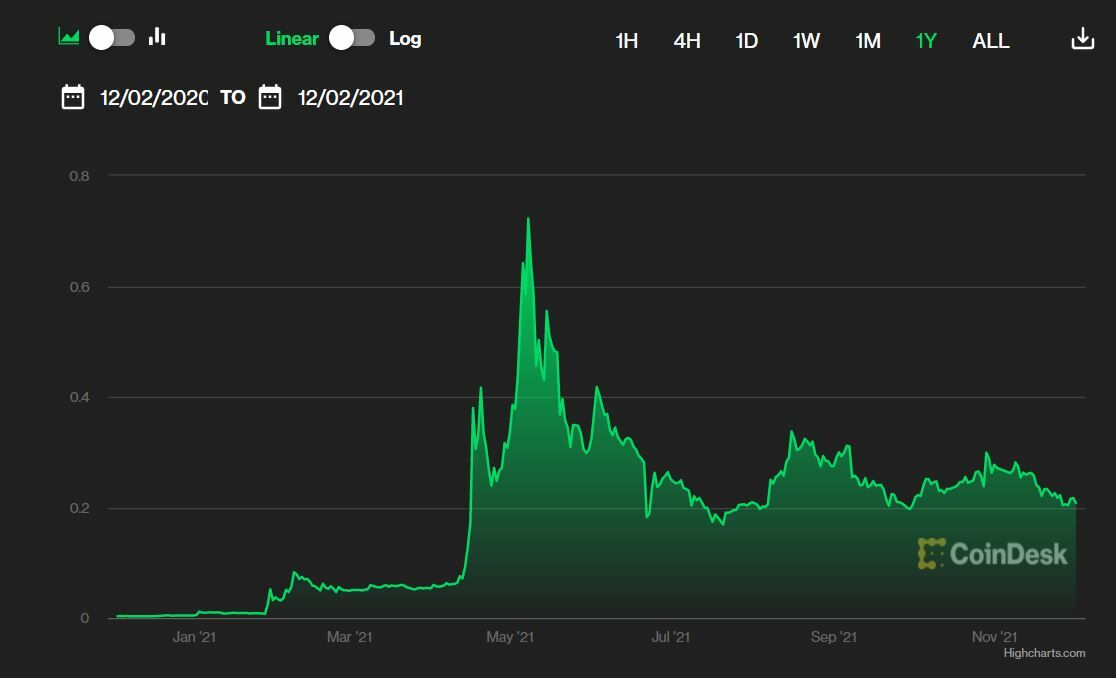
Task: Click the Nov '21 x-axis label
Action: click(x=994, y=637)
